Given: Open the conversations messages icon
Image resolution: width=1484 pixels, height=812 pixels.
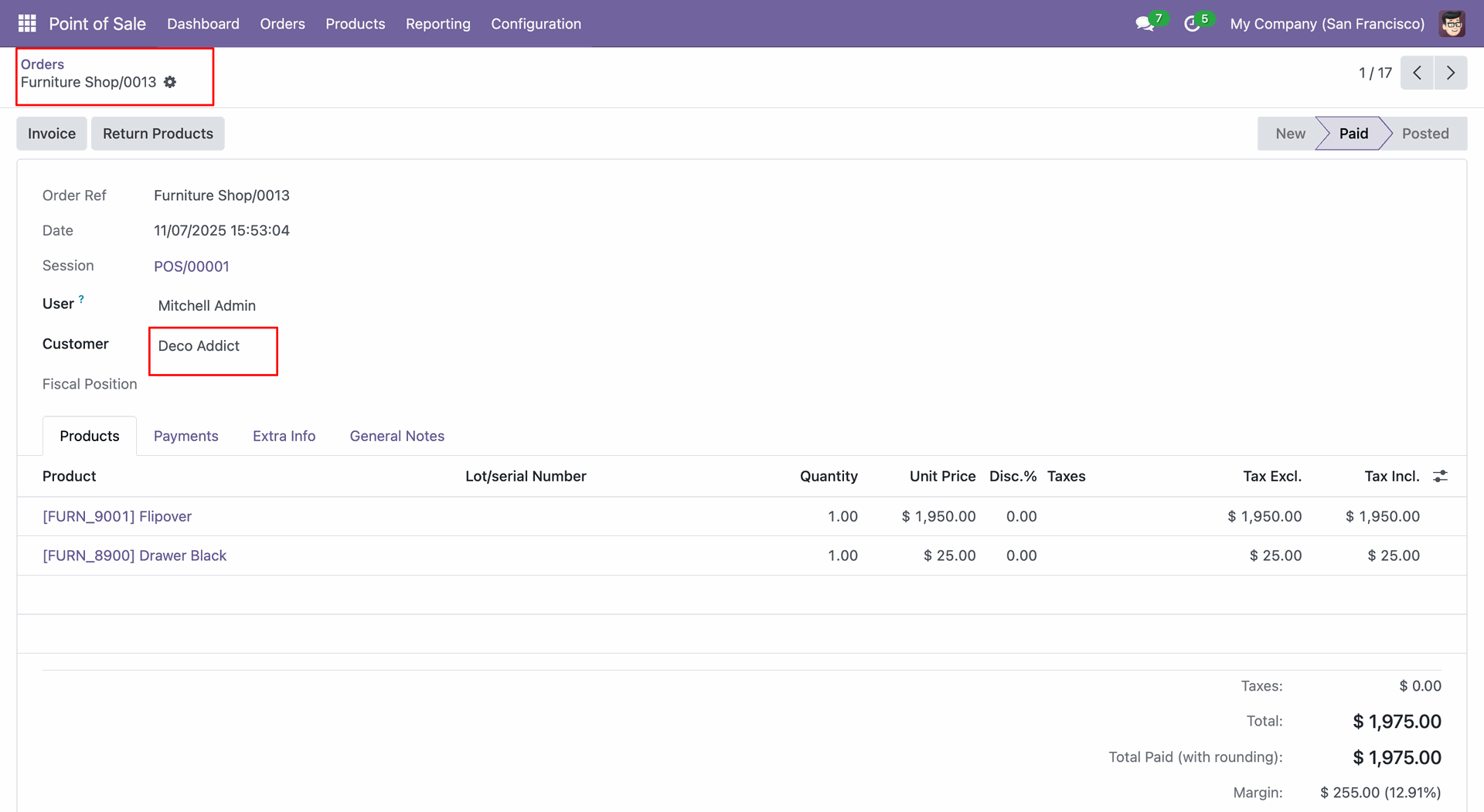Looking at the screenshot, I should (1144, 24).
